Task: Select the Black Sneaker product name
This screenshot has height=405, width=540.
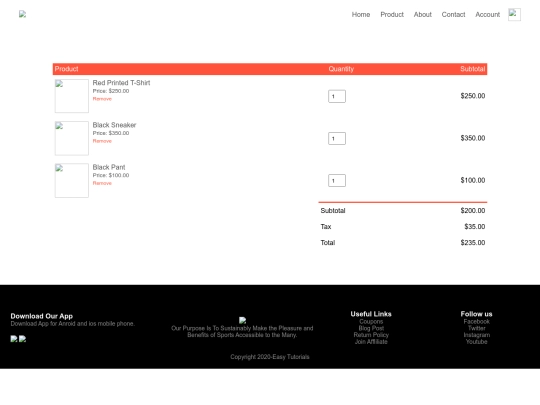Action: [114, 125]
